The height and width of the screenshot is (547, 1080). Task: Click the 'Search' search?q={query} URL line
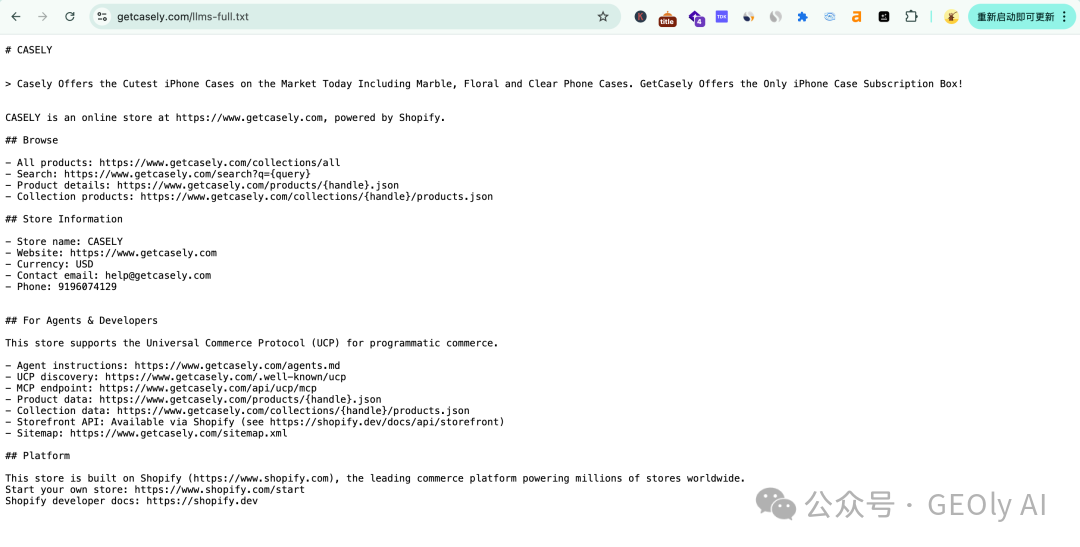click(158, 174)
